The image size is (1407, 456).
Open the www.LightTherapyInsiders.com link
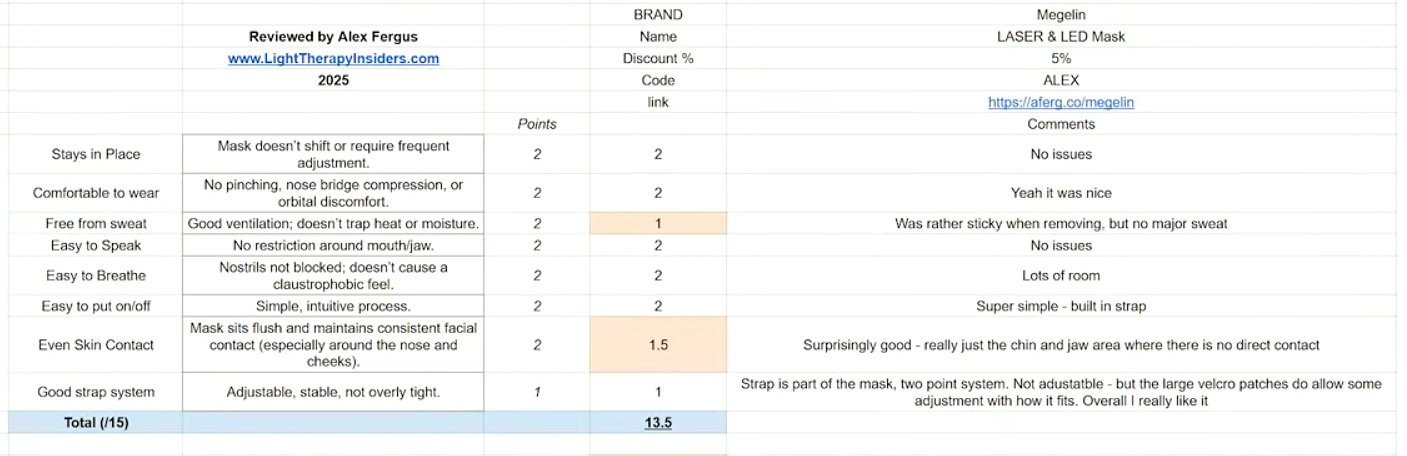coord(333,59)
